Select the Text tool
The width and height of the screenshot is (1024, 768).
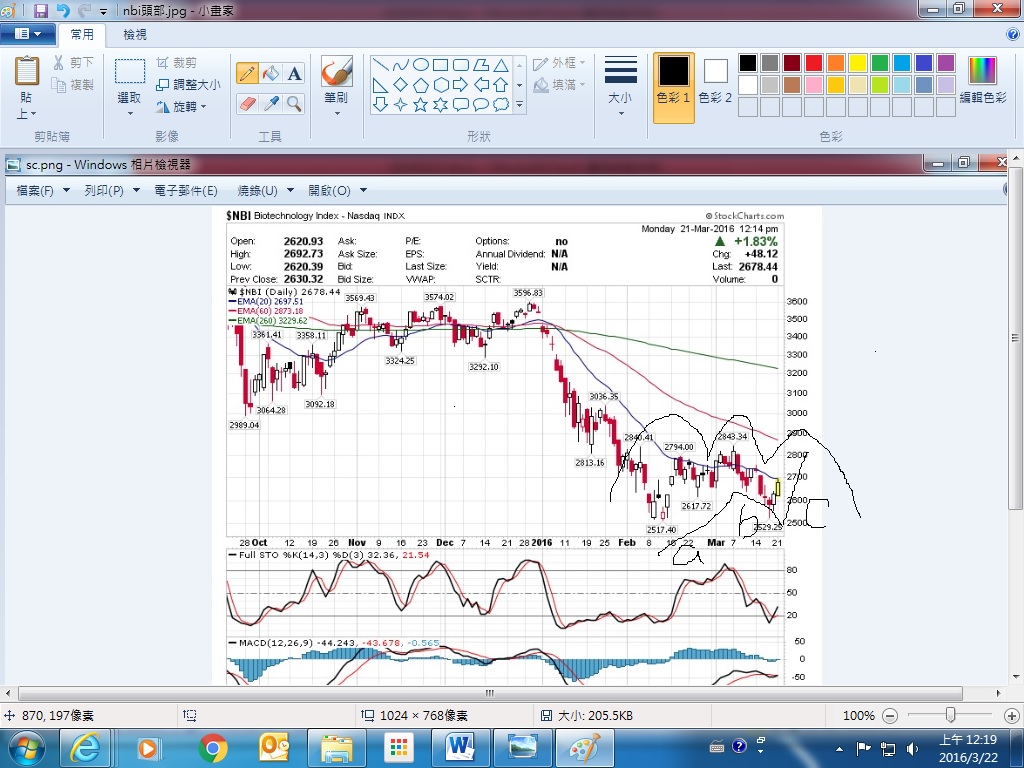(294, 73)
